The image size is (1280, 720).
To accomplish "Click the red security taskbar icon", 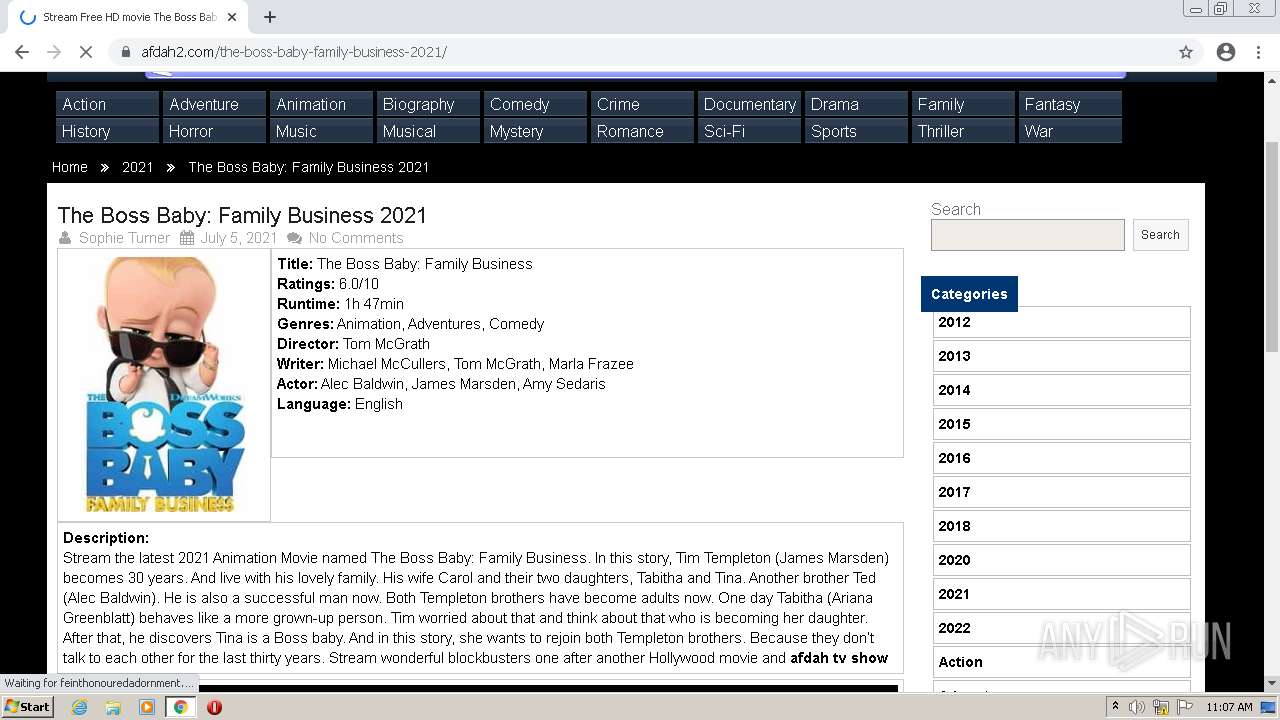I will (x=214, y=707).
